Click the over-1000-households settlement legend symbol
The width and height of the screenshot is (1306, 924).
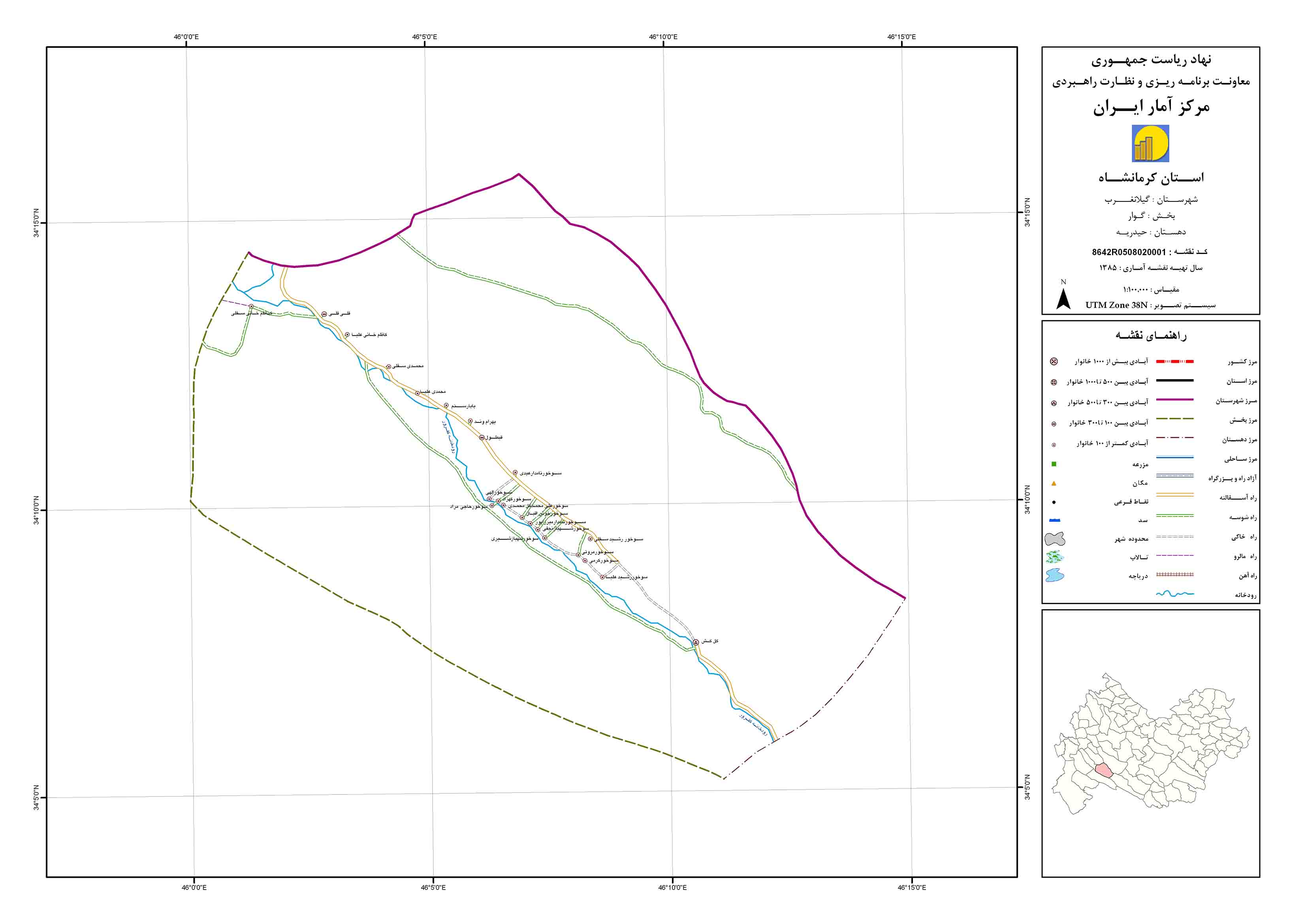pyautogui.click(x=1053, y=361)
